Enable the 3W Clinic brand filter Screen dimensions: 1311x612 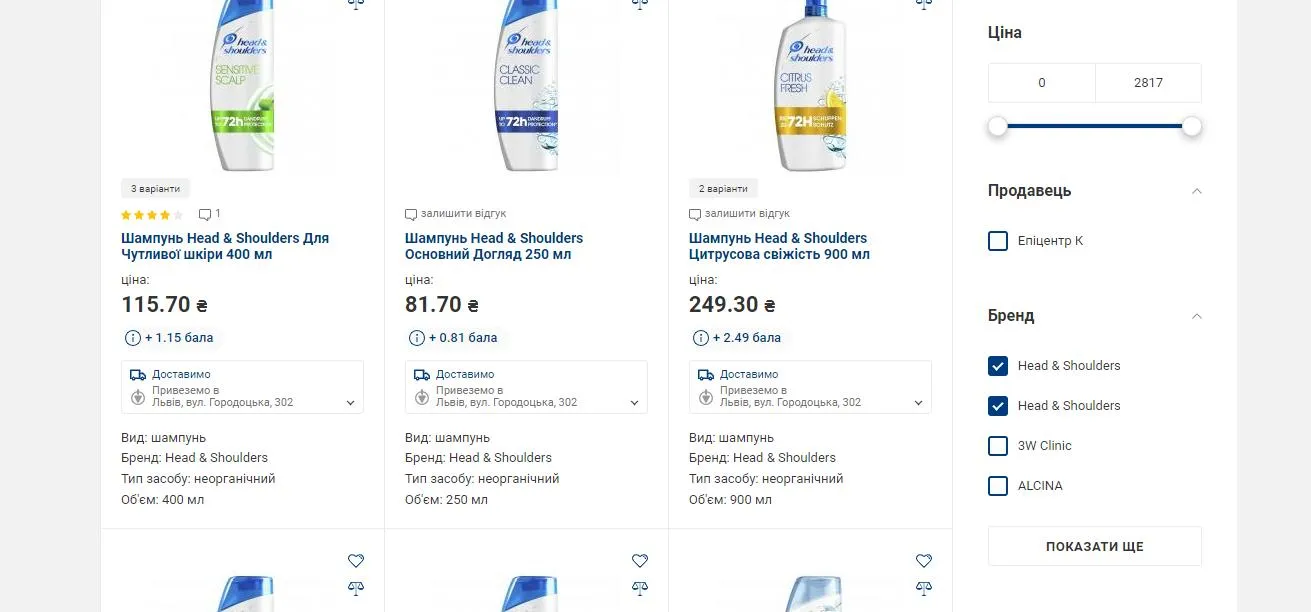tap(998, 446)
